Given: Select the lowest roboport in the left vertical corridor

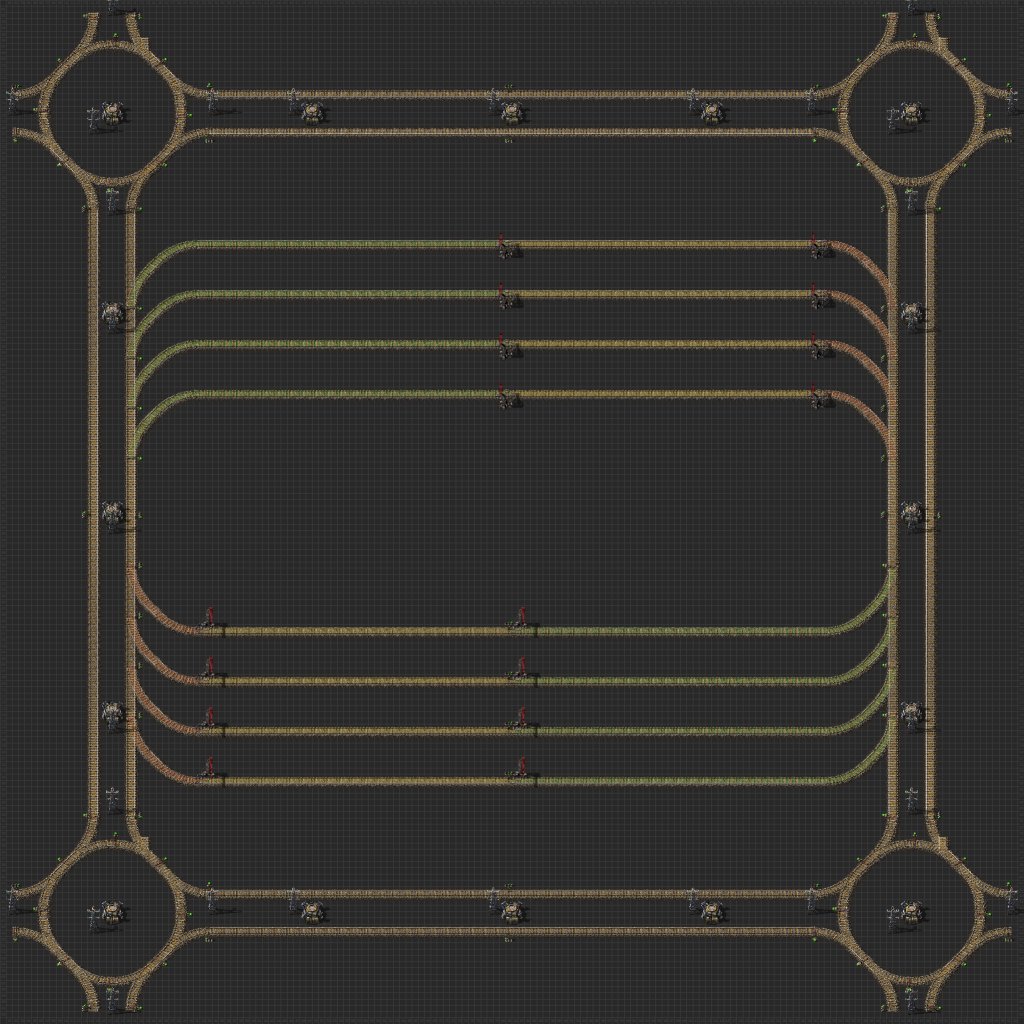Looking at the screenshot, I should tap(113, 713).
